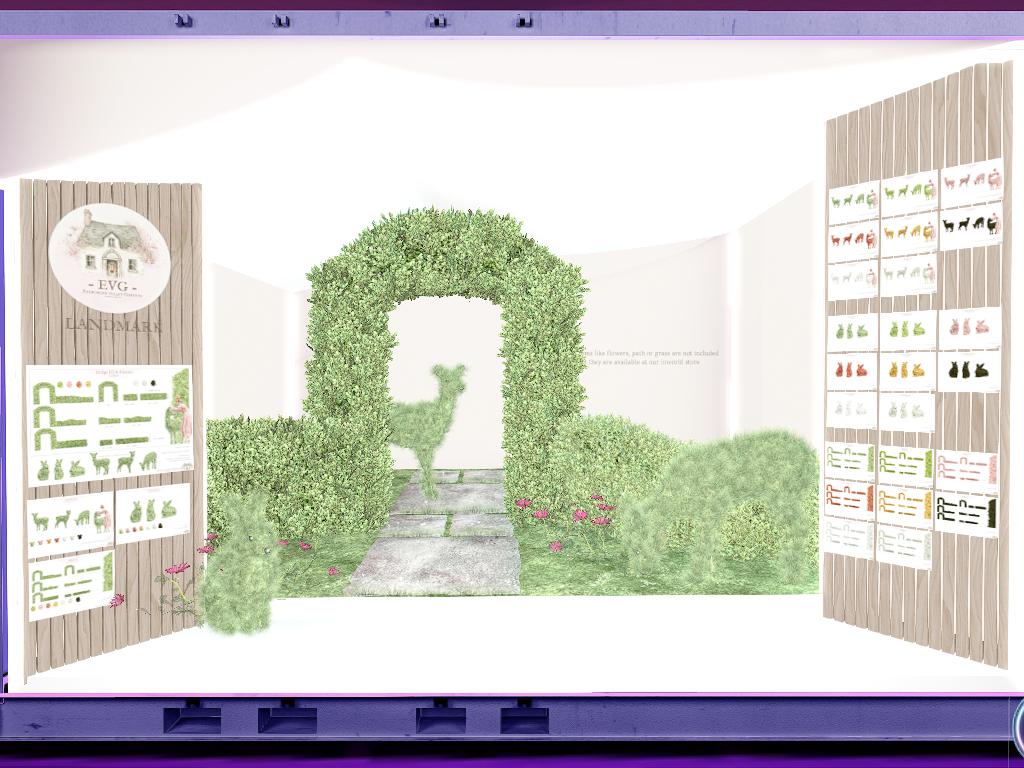Click the EVG cottage logo sign

[x=110, y=257]
